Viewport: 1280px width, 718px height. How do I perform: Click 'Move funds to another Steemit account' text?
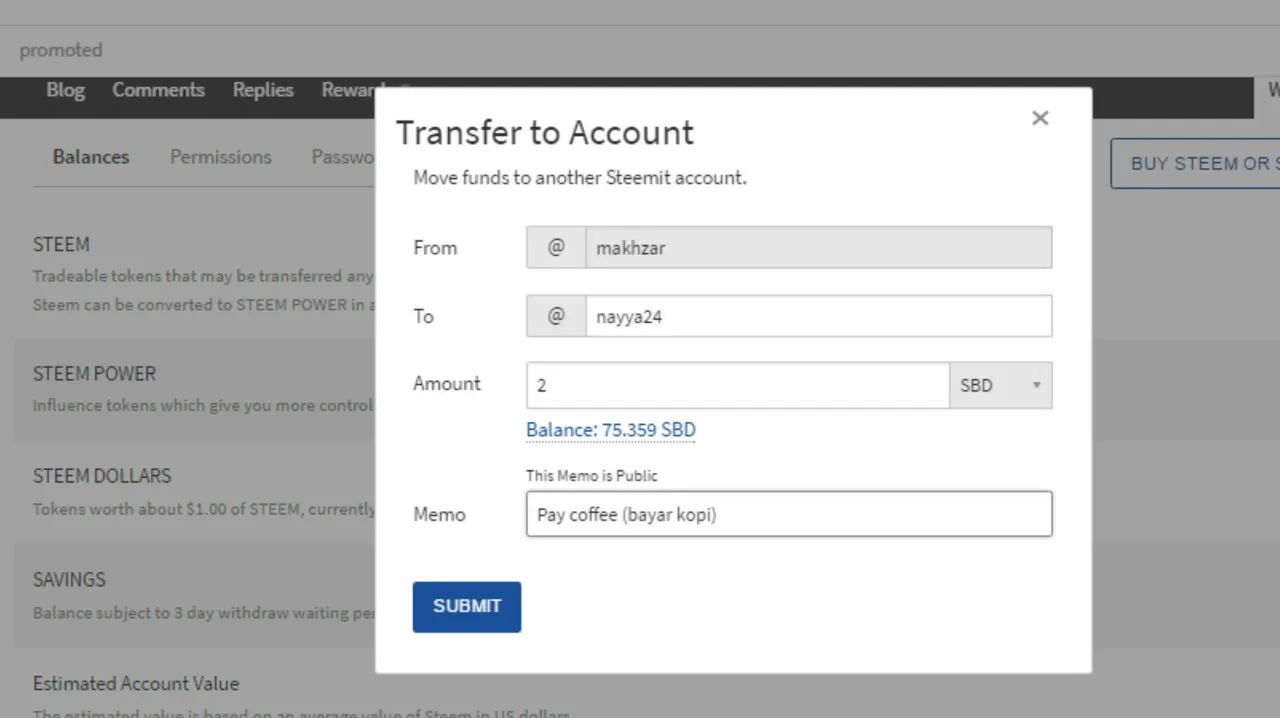580,178
